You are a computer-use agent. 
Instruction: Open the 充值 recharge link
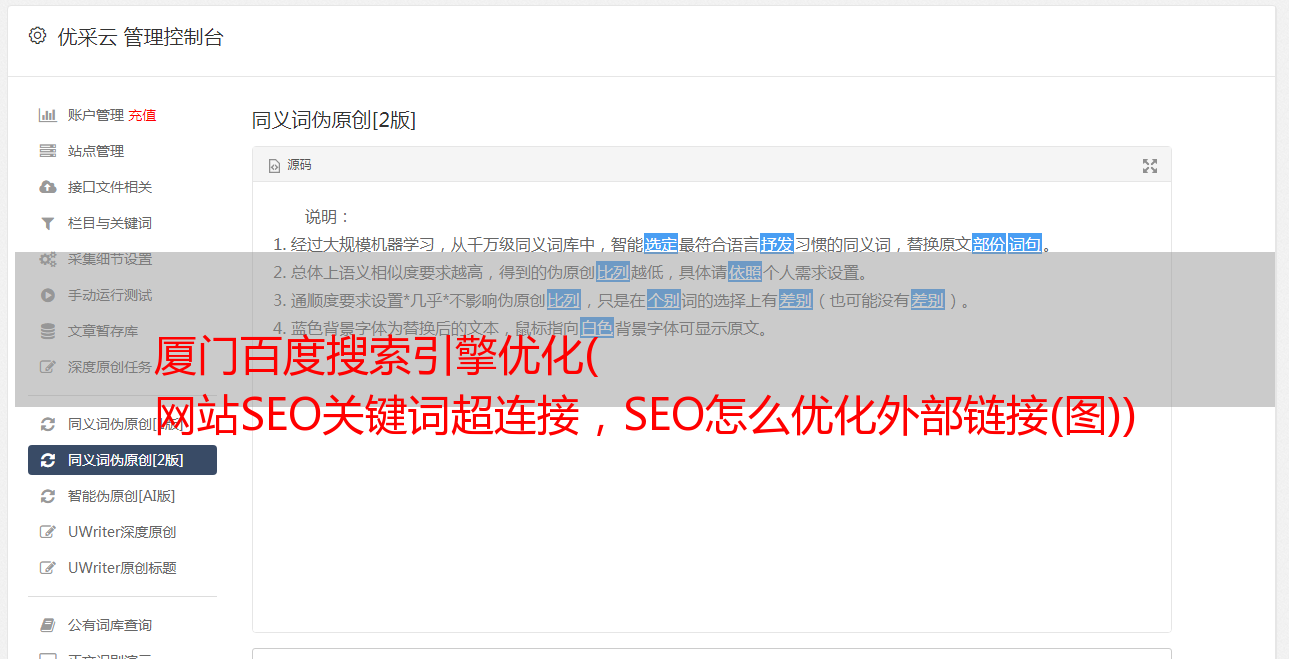[142, 115]
